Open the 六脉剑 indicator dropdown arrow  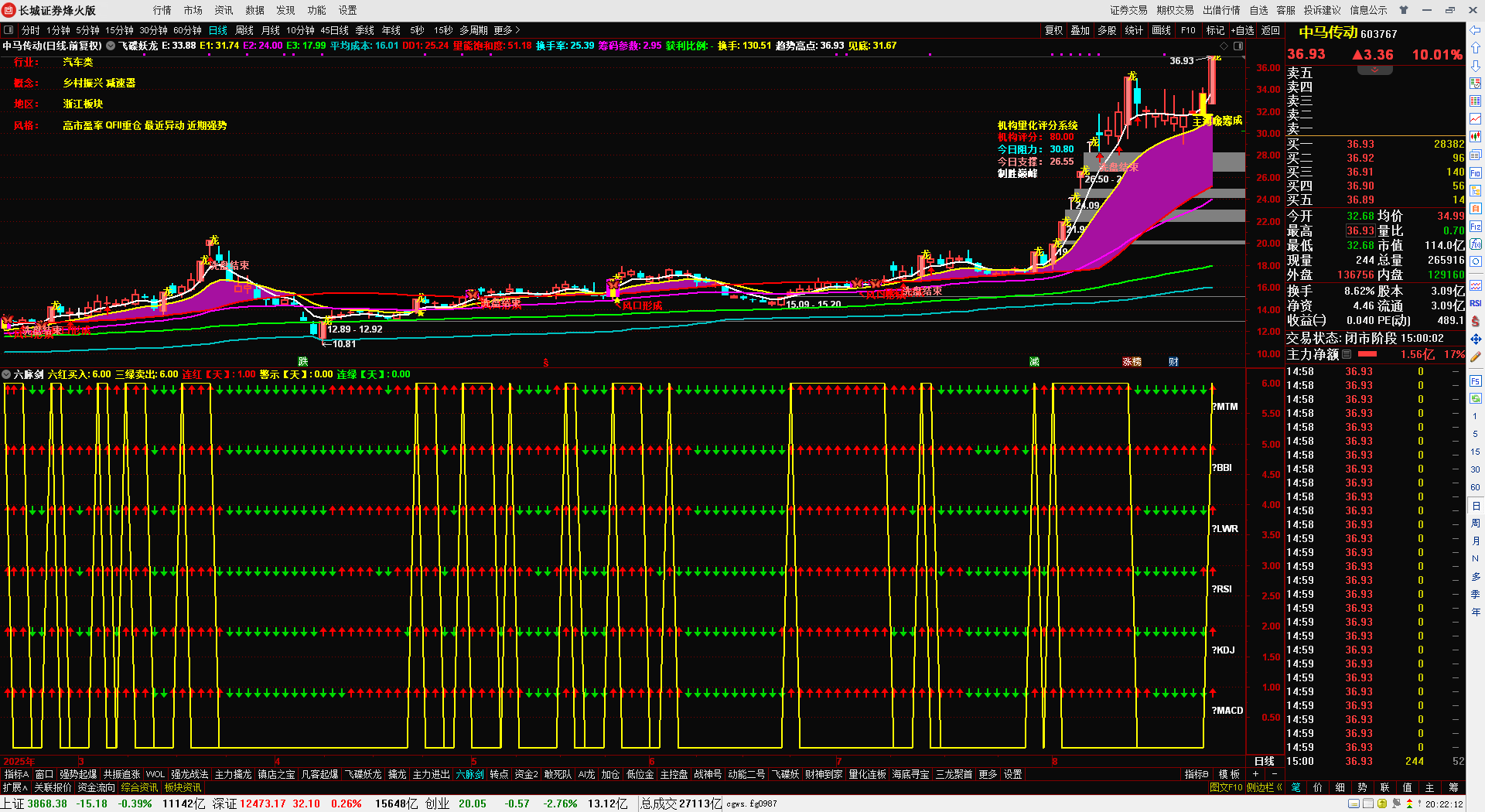pyautogui.click(x=7, y=374)
